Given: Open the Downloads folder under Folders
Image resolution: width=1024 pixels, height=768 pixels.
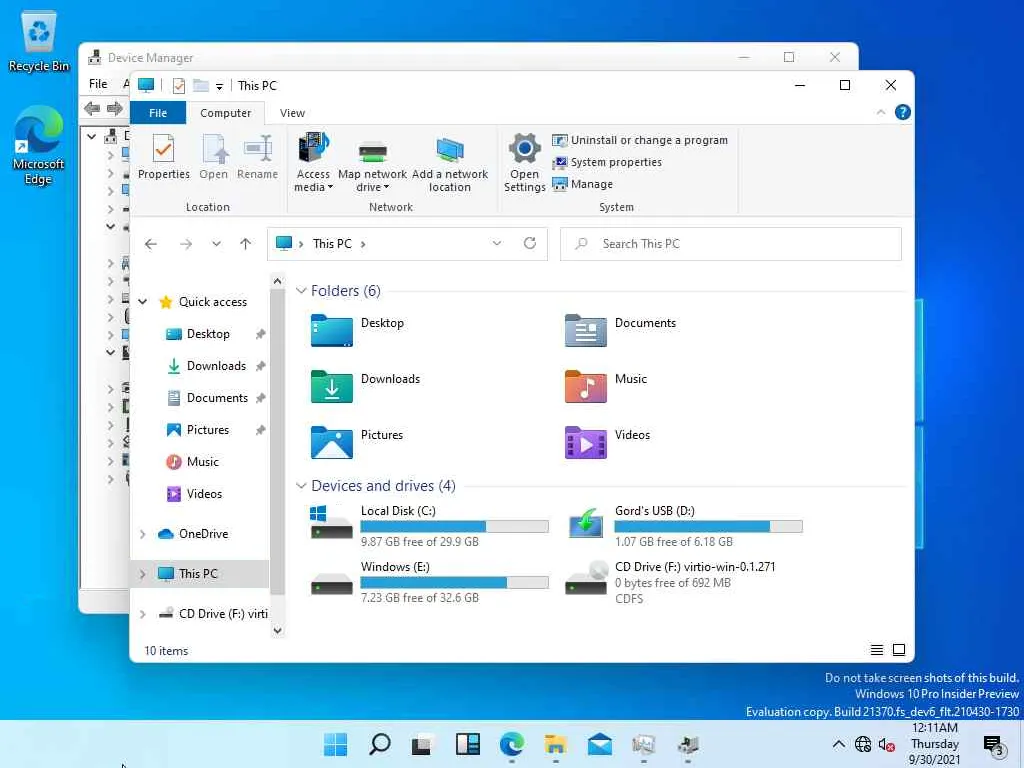Looking at the screenshot, I should [x=365, y=386].
